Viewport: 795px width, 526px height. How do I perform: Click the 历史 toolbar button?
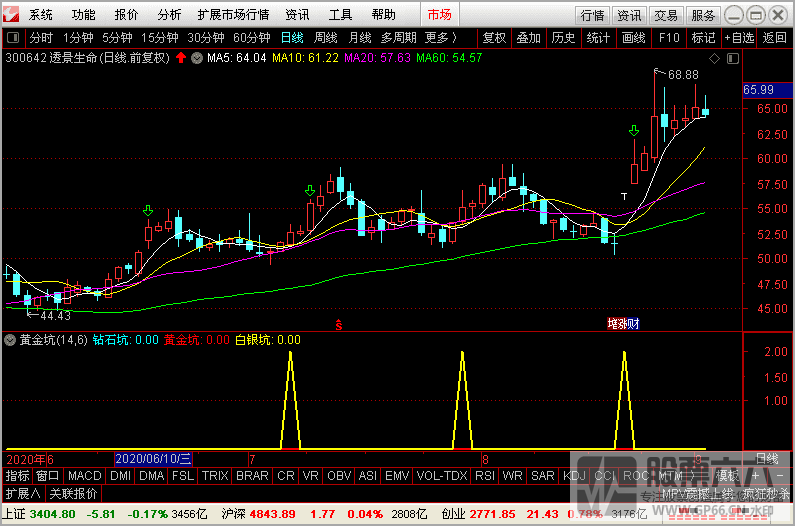pos(563,38)
